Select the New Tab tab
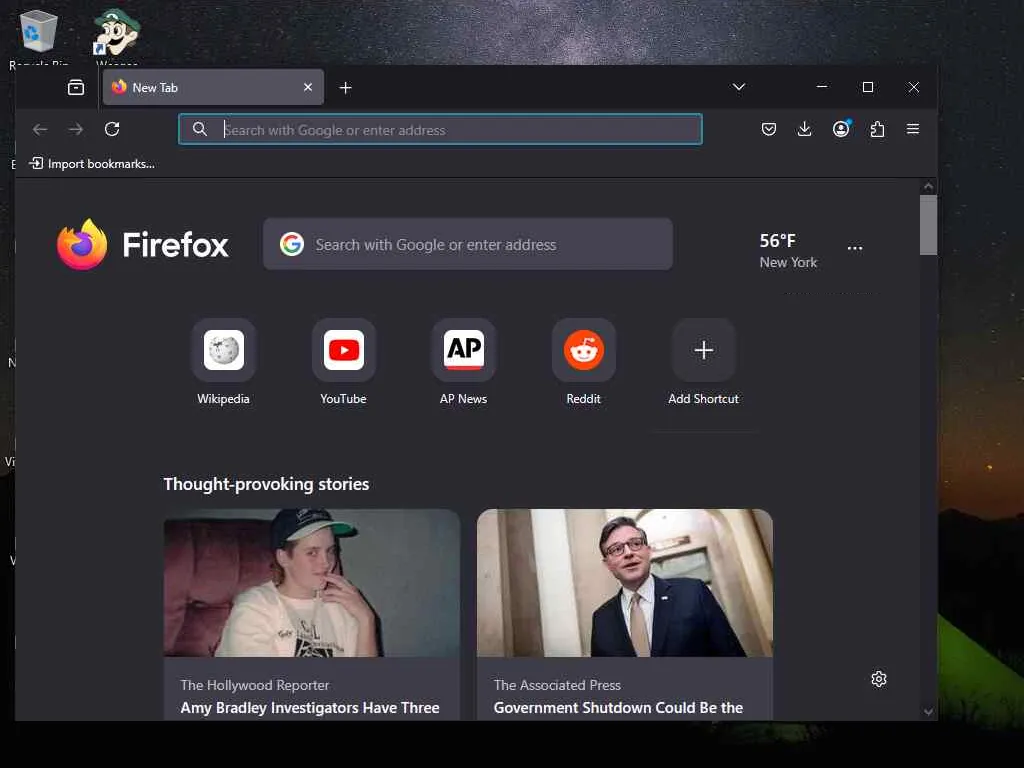The width and height of the screenshot is (1024, 768). click(214, 88)
